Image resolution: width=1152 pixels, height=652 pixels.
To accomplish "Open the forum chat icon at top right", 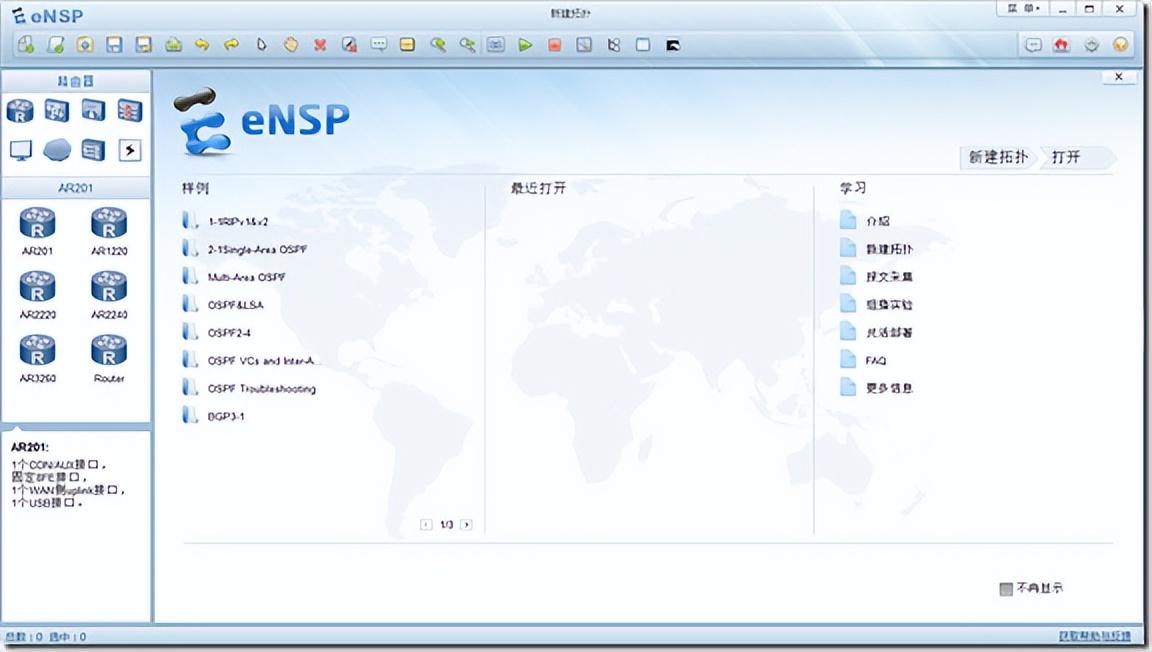I will 1033,45.
